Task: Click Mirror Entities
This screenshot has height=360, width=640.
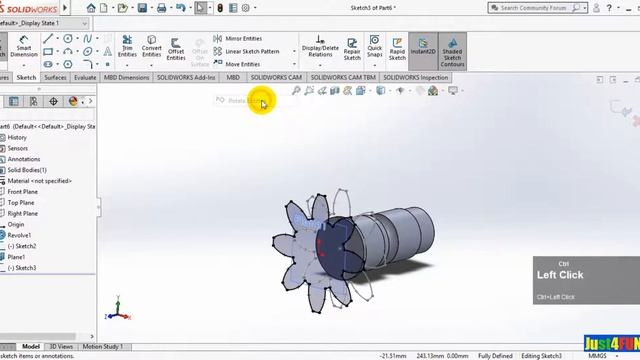Action: (x=238, y=39)
